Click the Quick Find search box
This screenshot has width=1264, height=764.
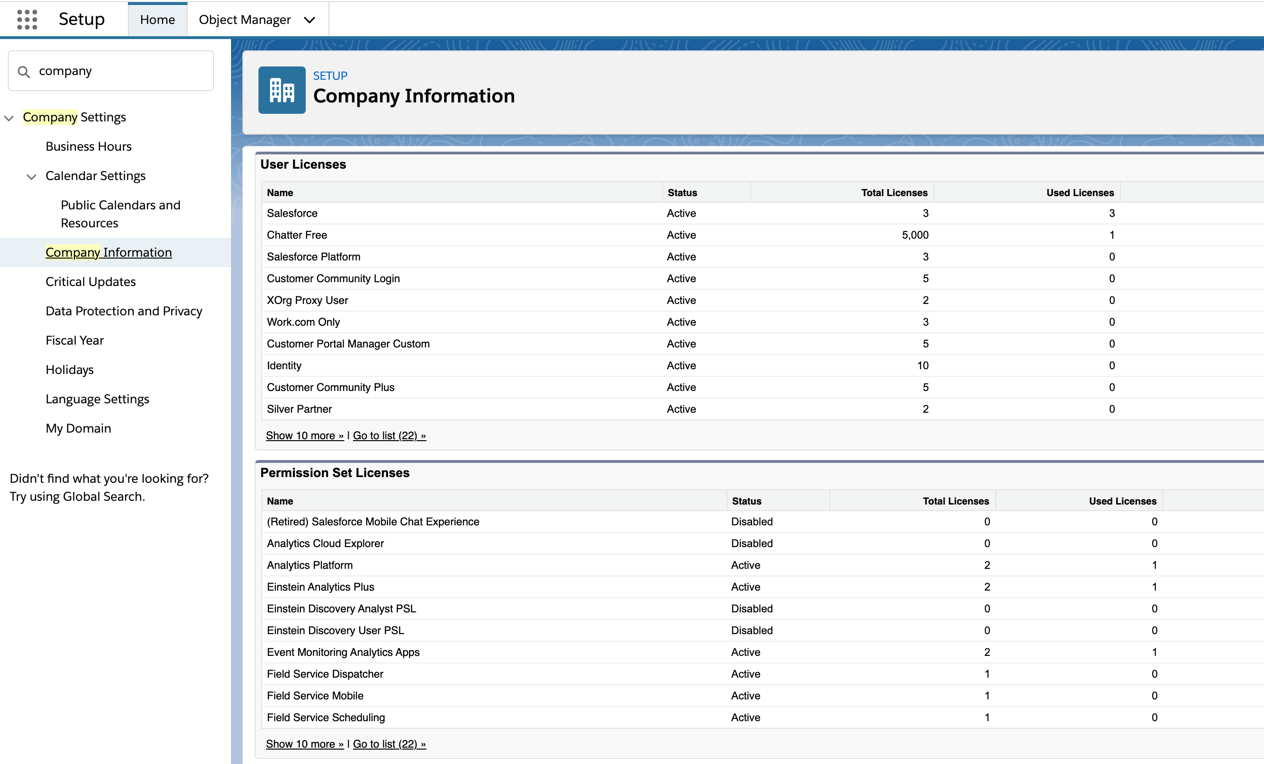tap(111, 71)
